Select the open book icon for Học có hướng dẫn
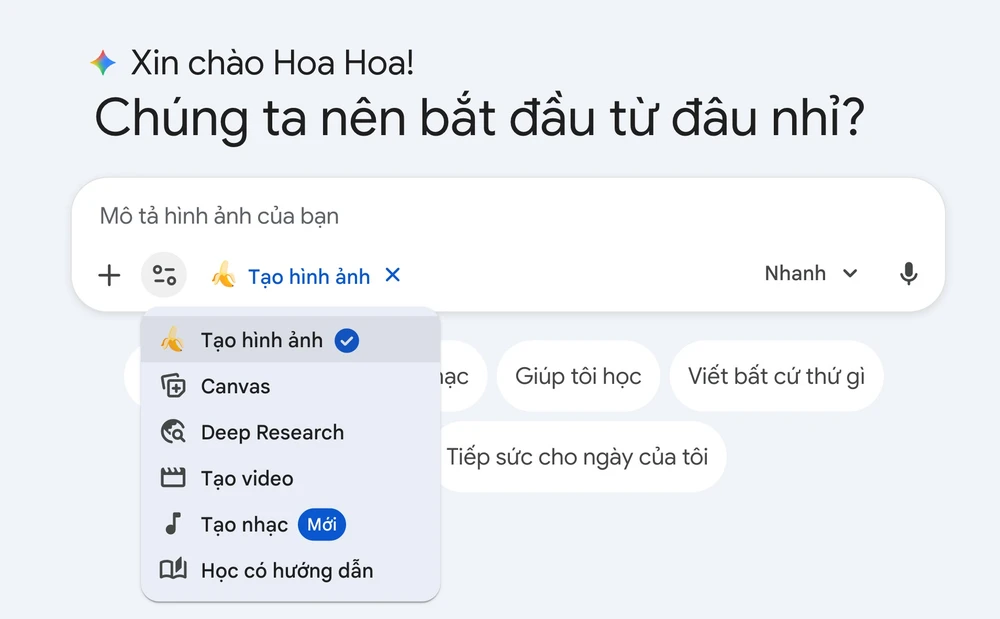 (x=174, y=570)
